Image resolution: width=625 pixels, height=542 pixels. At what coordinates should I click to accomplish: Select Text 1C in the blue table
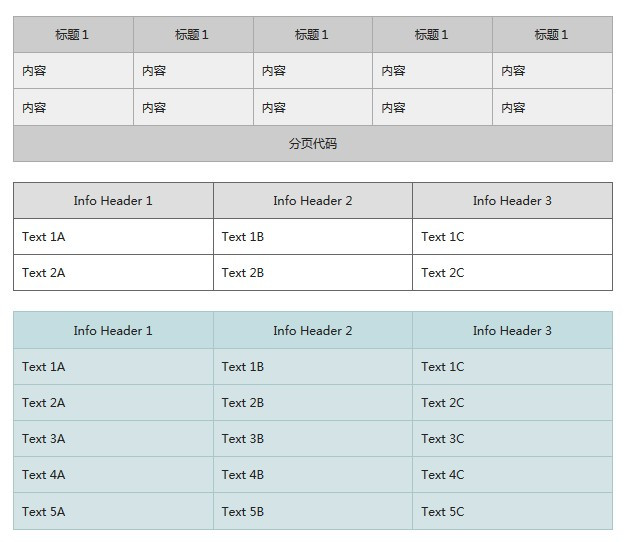[x=443, y=367]
